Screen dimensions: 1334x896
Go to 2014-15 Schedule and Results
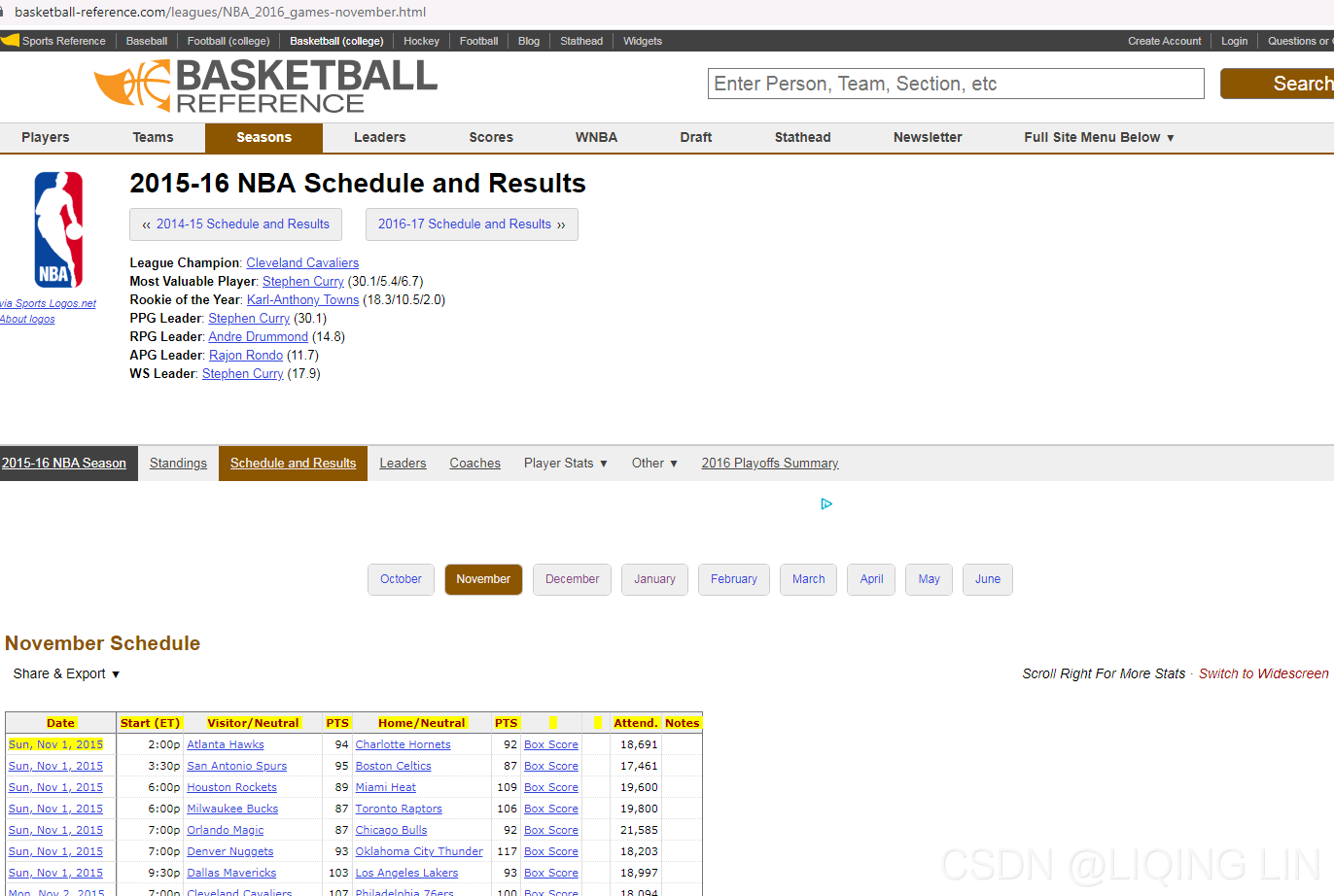tap(235, 224)
